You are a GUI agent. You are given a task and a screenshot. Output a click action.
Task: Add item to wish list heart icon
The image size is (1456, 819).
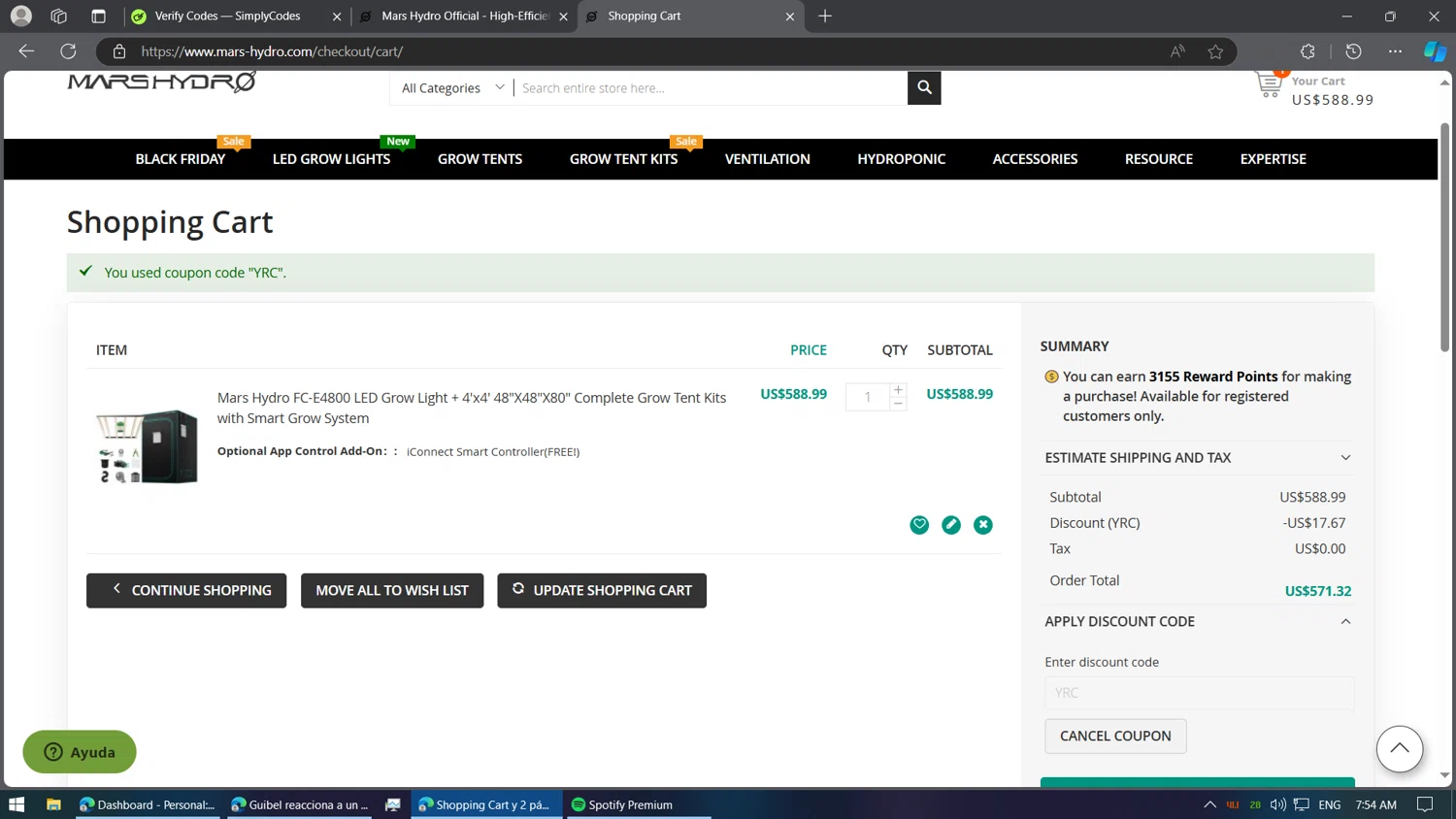919,525
